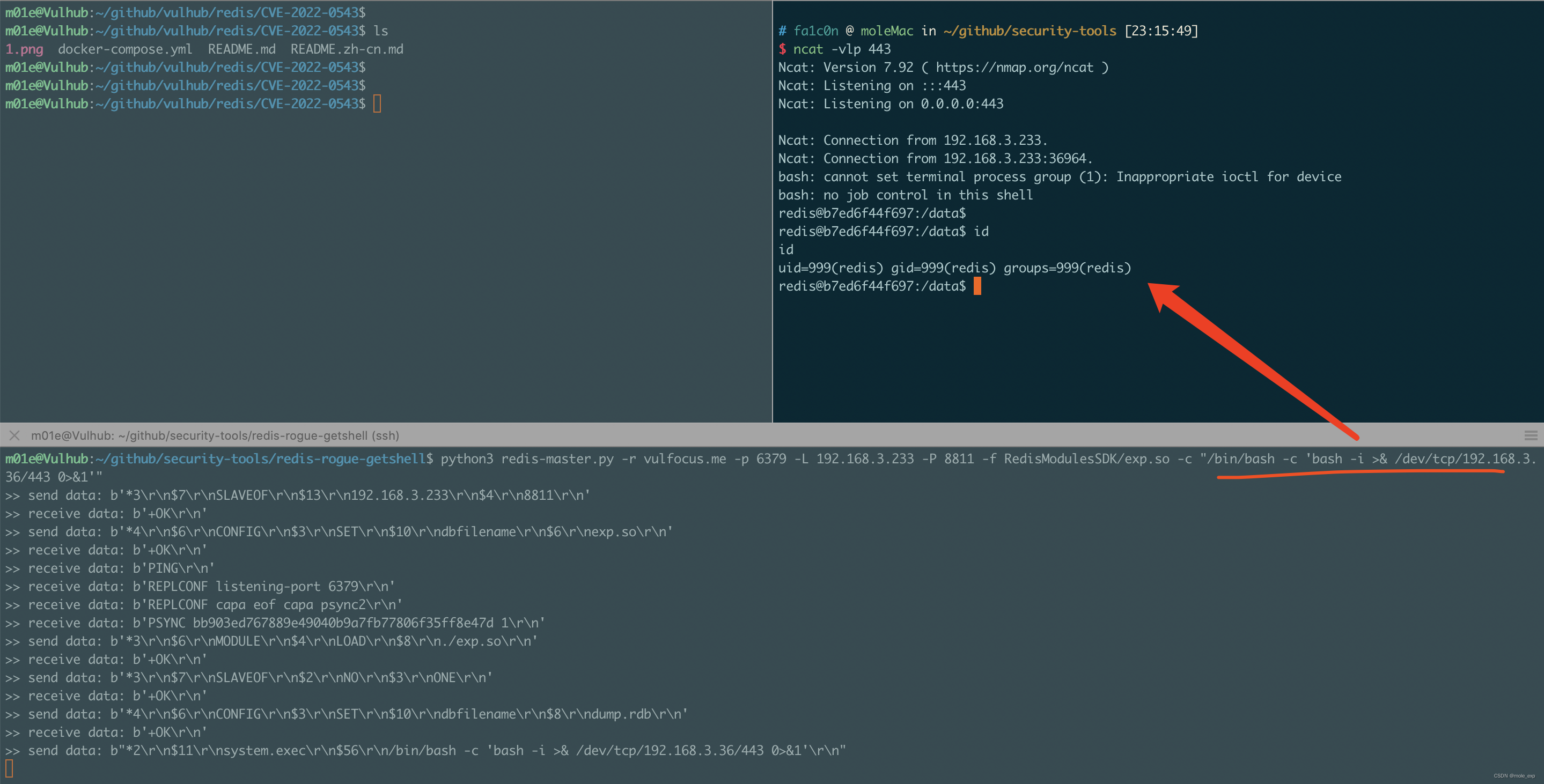
Task: Click the bottom terminal cursor outline
Action: (9, 768)
